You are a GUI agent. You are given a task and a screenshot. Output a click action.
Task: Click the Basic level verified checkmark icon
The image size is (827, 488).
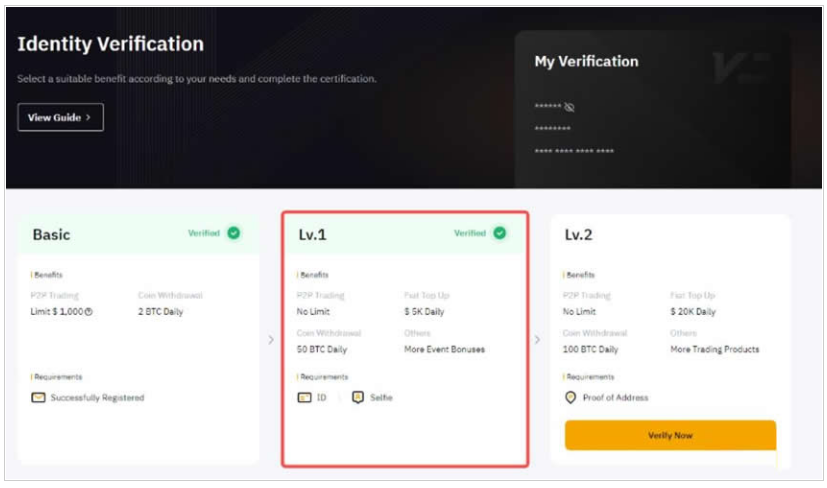pyautogui.click(x=233, y=233)
